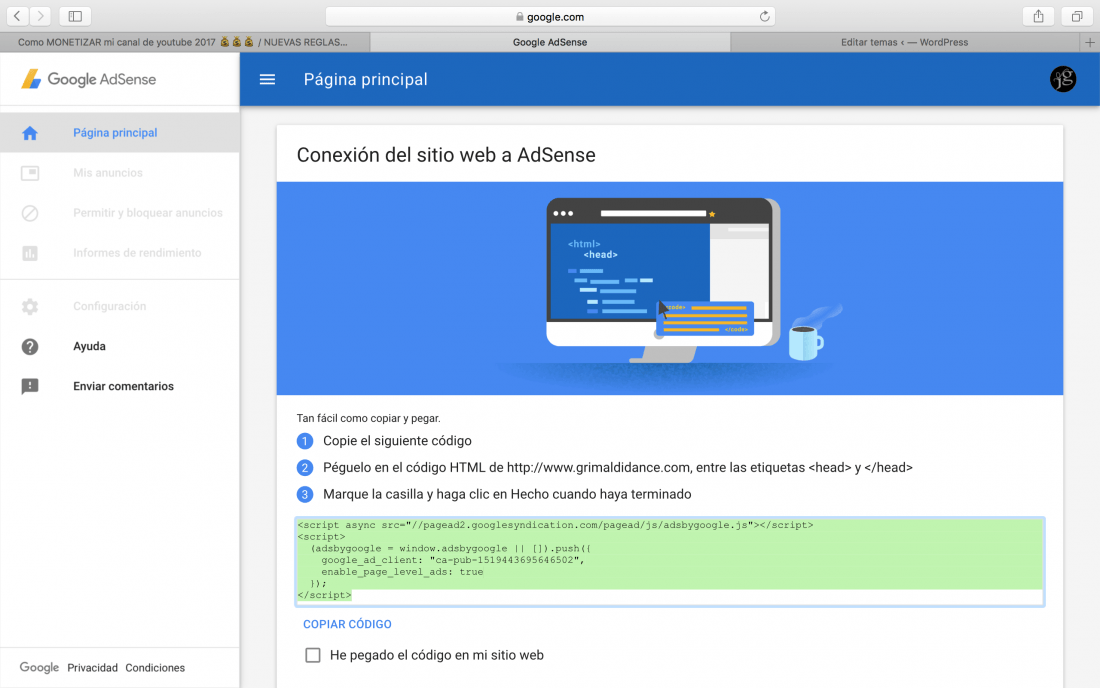Click the lock icon in address bar

(x=519, y=16)
